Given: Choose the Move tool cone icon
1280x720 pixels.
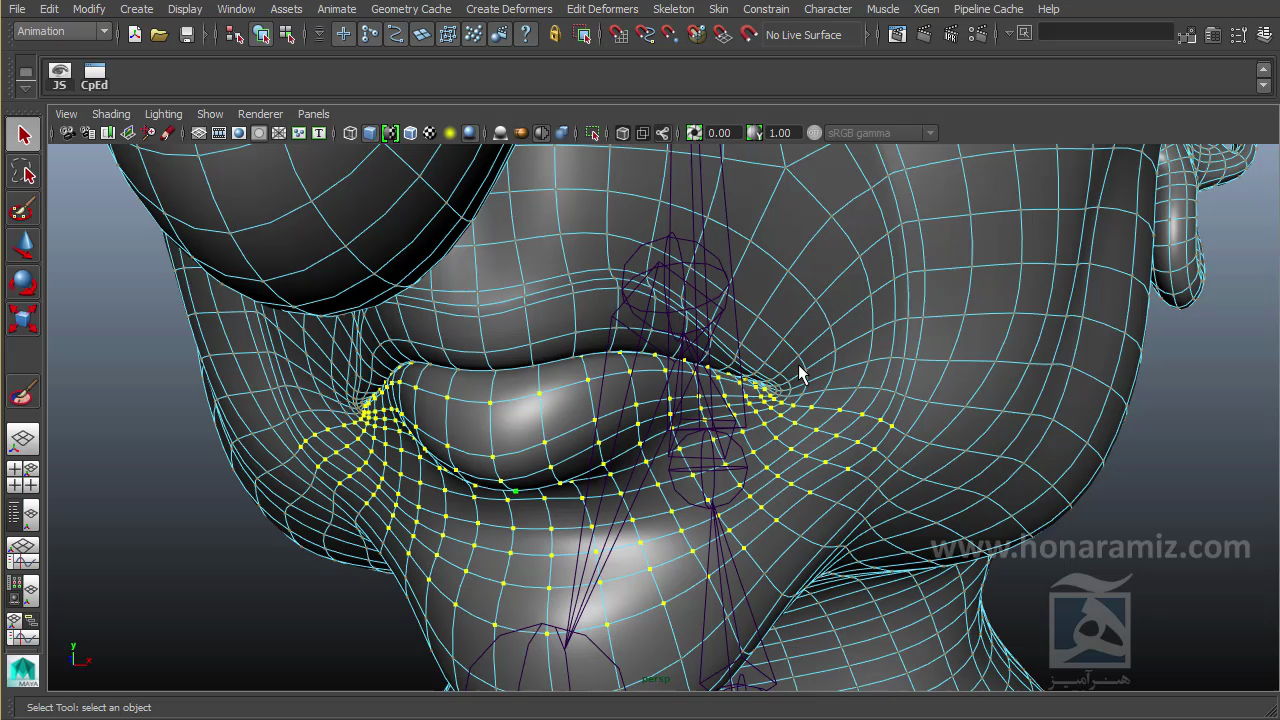Looking at the screenshot, I should coord(24,245).
